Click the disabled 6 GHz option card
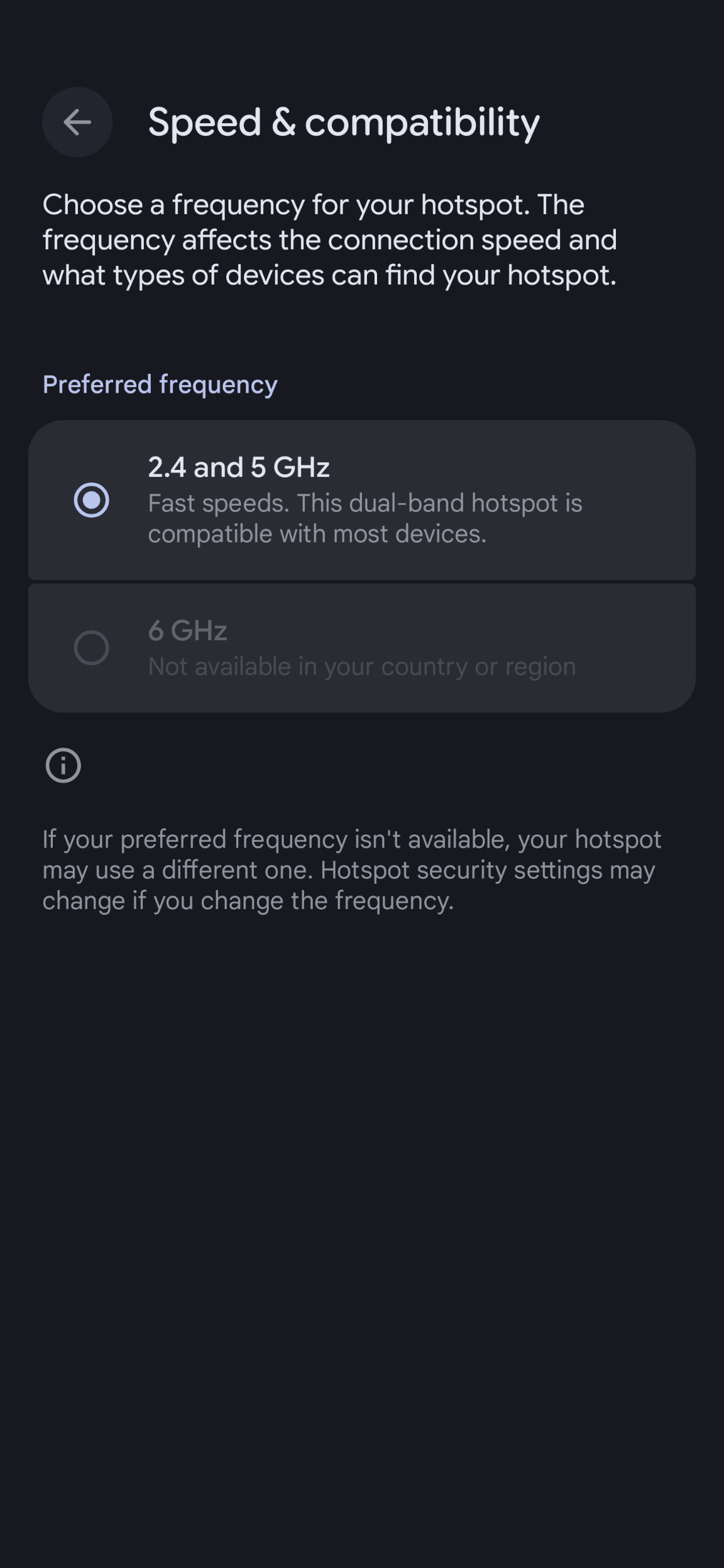Viewport: 724px width, 1568px height. [x=362, y=646]
